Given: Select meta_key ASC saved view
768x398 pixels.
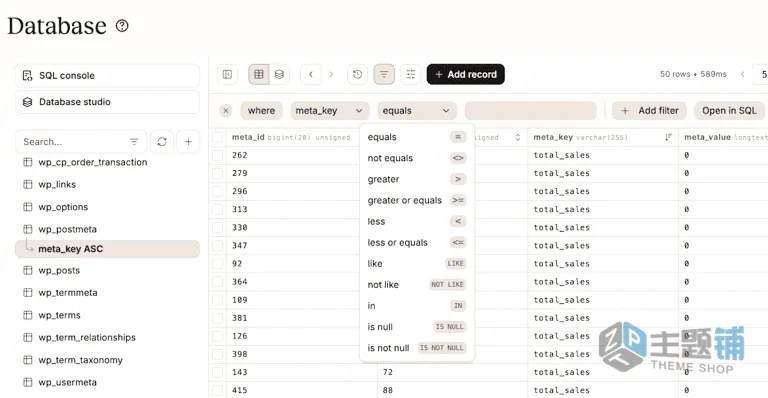Looking at the screenshot, I should (107, 249).
